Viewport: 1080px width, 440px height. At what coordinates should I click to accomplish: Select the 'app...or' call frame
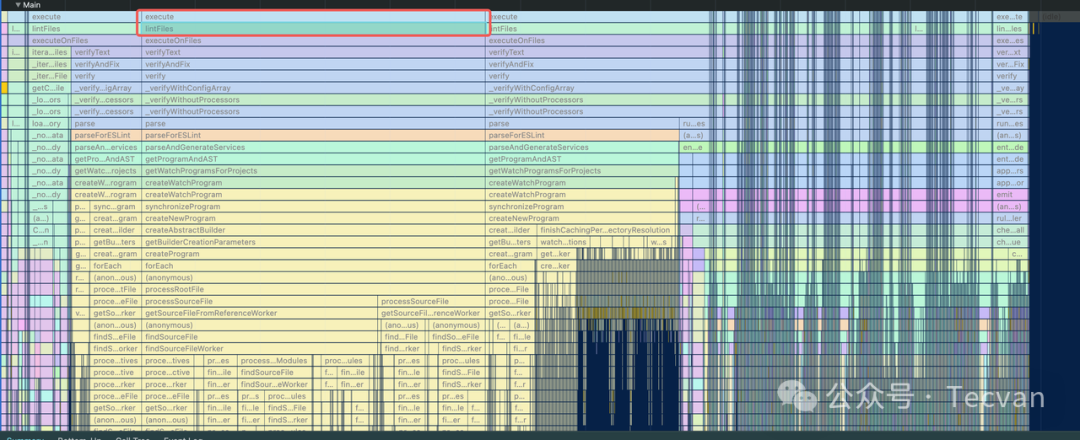click(1011, 183)
